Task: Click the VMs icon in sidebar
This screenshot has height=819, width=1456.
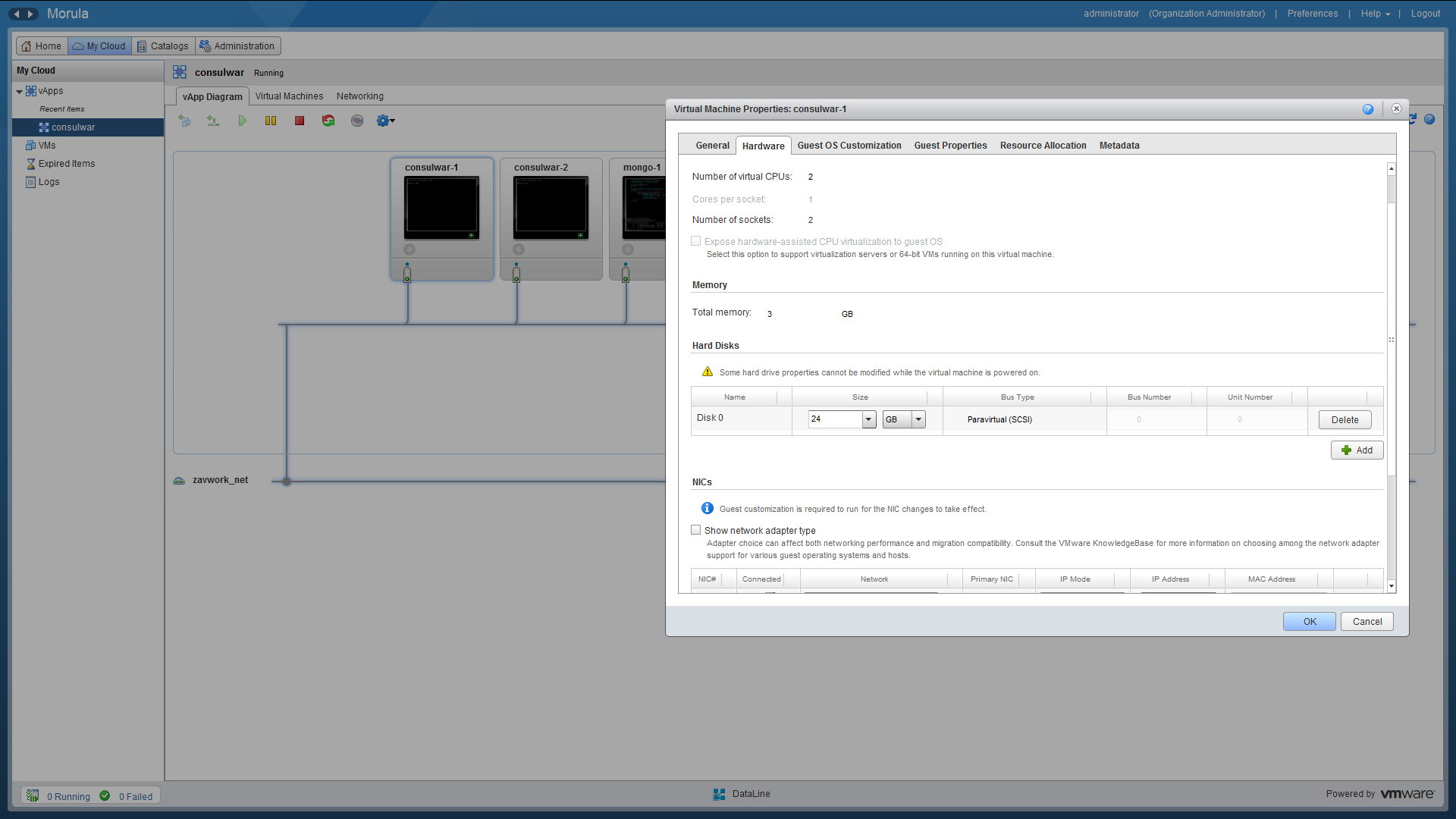Action: 31,146
